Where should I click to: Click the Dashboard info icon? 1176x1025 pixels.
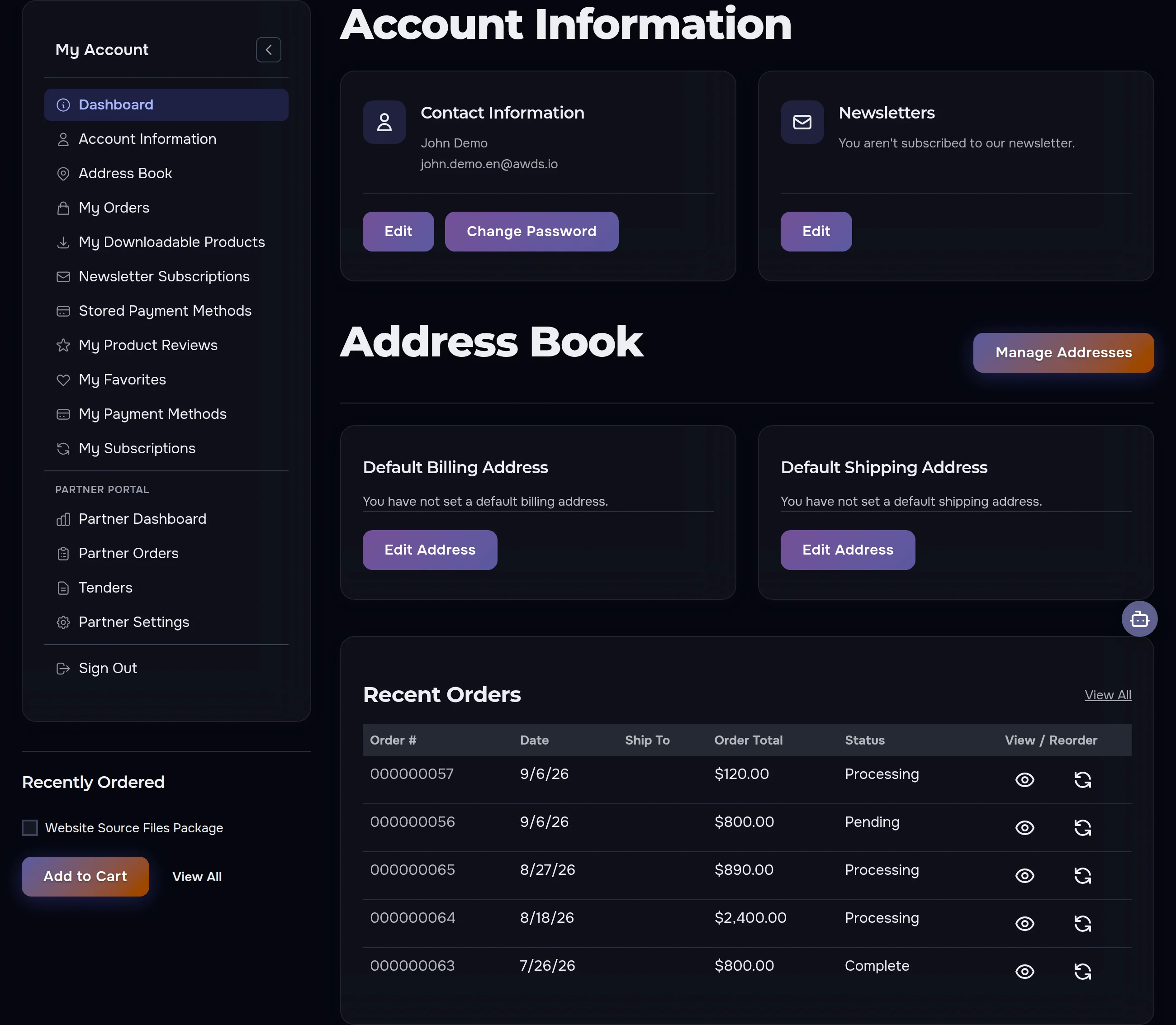(x=63, y=105)
